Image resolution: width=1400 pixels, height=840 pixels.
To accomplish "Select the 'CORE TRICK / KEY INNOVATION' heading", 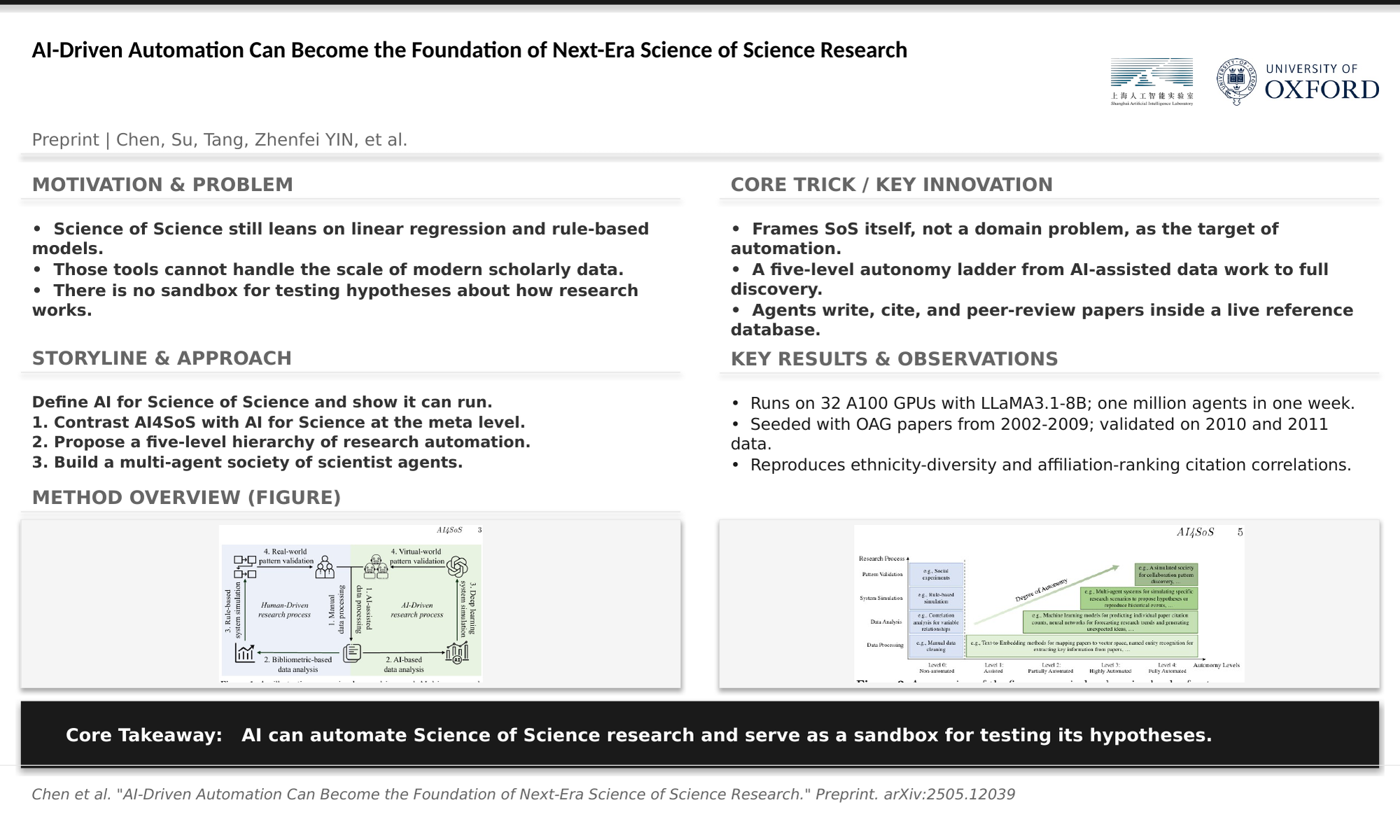I will pos(892,185).
